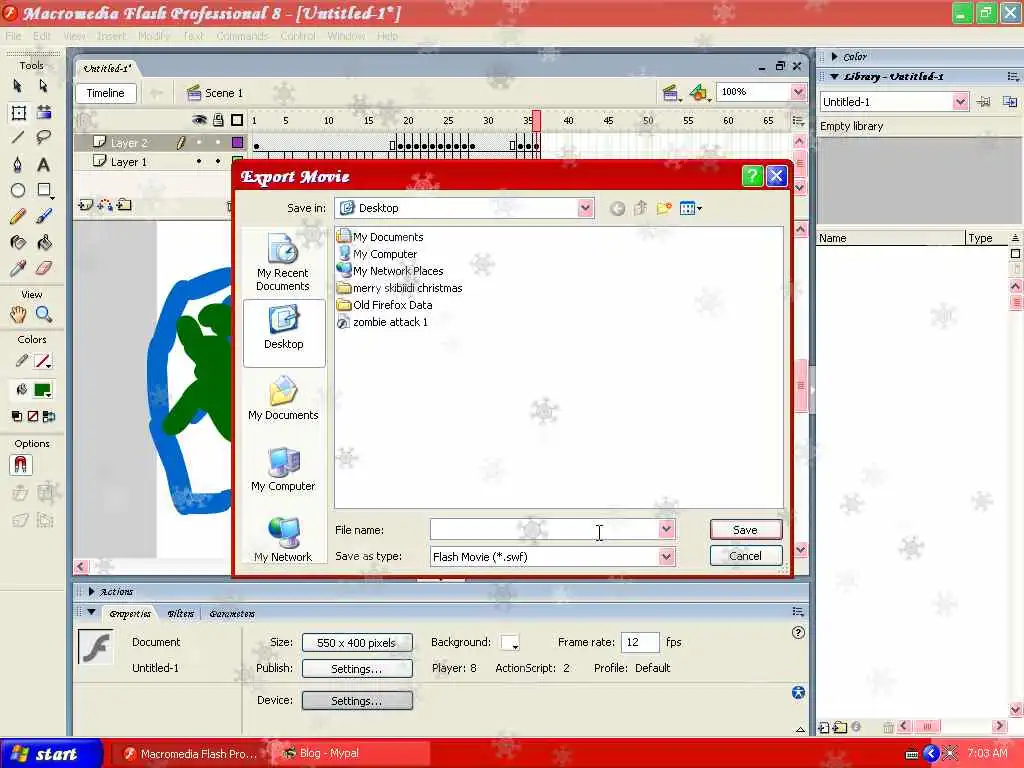1024x768 pixels.
Task: Select the Rectangle tool
Action: coord(44,190)
